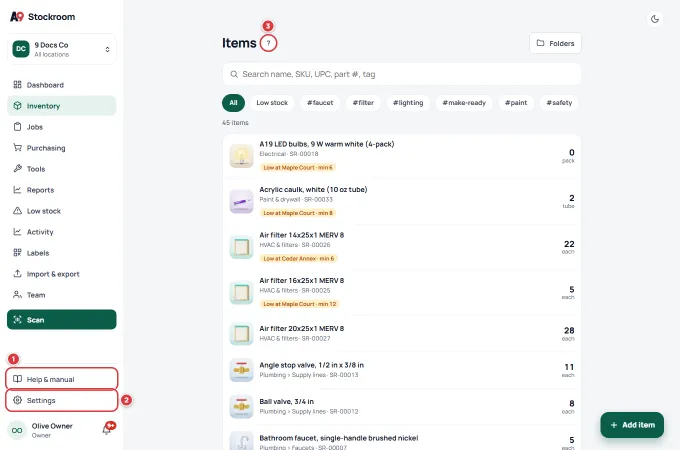680x450 pixels.
Task: Click the search magnifier icon
Action: [x=234, y=74]
